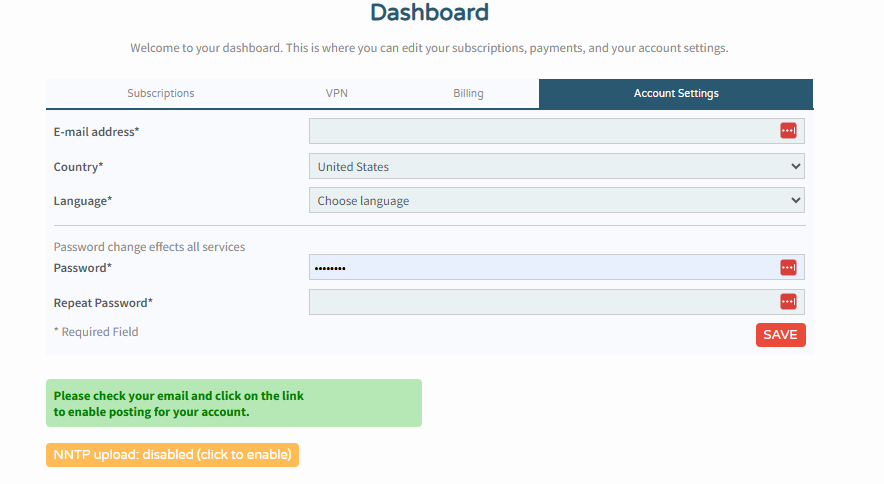This screenshot has height=484, width=884.
Task: Click the green check your email notice
Action: pyautogui.click(x=234, y=403)
